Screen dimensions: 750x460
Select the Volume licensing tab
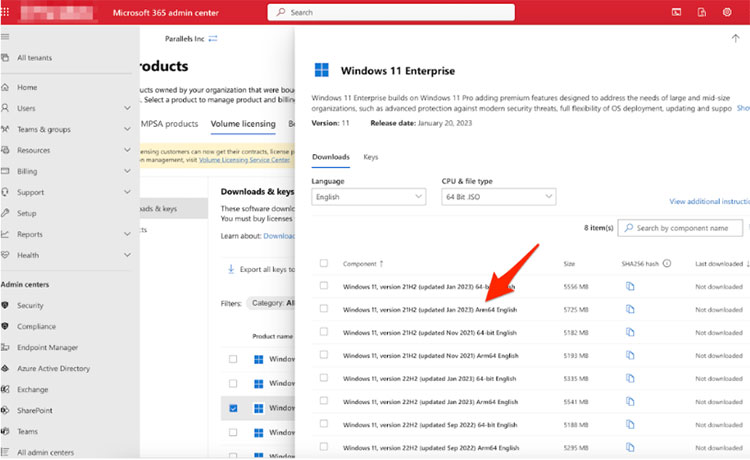point(243,124)
